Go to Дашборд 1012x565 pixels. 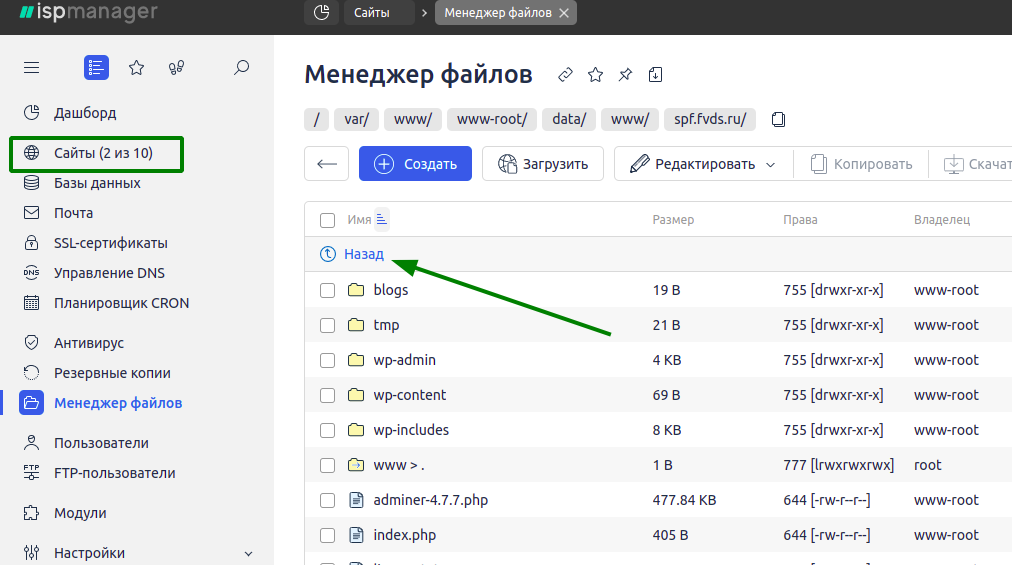click(x=85, y=113)
